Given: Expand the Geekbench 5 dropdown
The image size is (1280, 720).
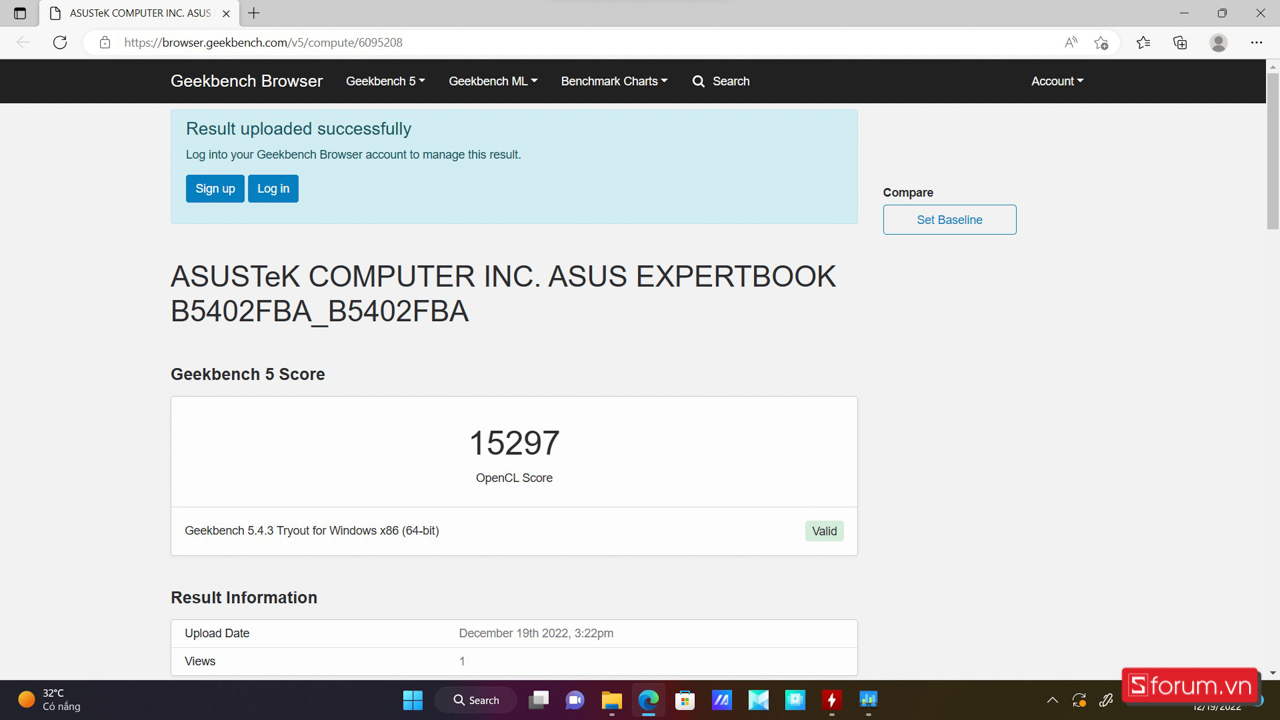Looking at the screenshot, I should pyautogui.click(x=385, y=81).
